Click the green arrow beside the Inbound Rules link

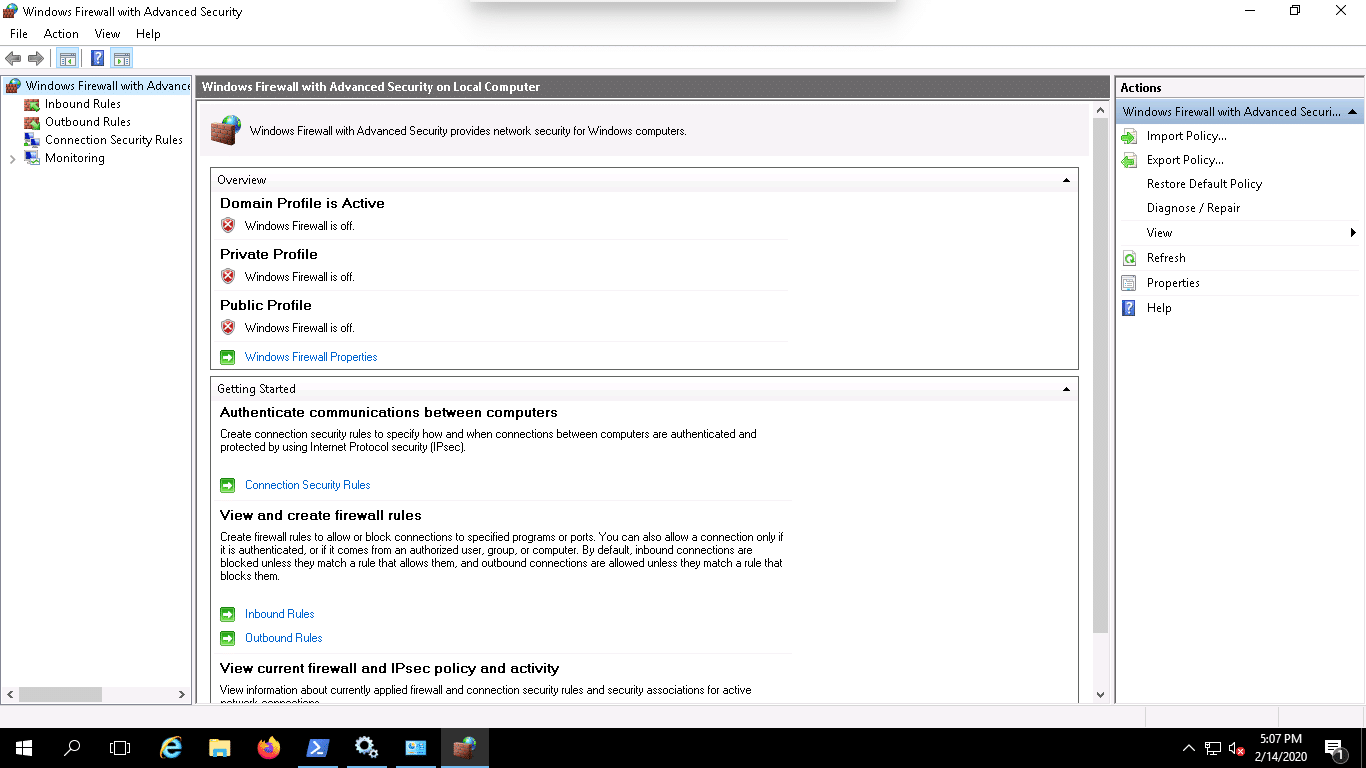coord(227,614)
